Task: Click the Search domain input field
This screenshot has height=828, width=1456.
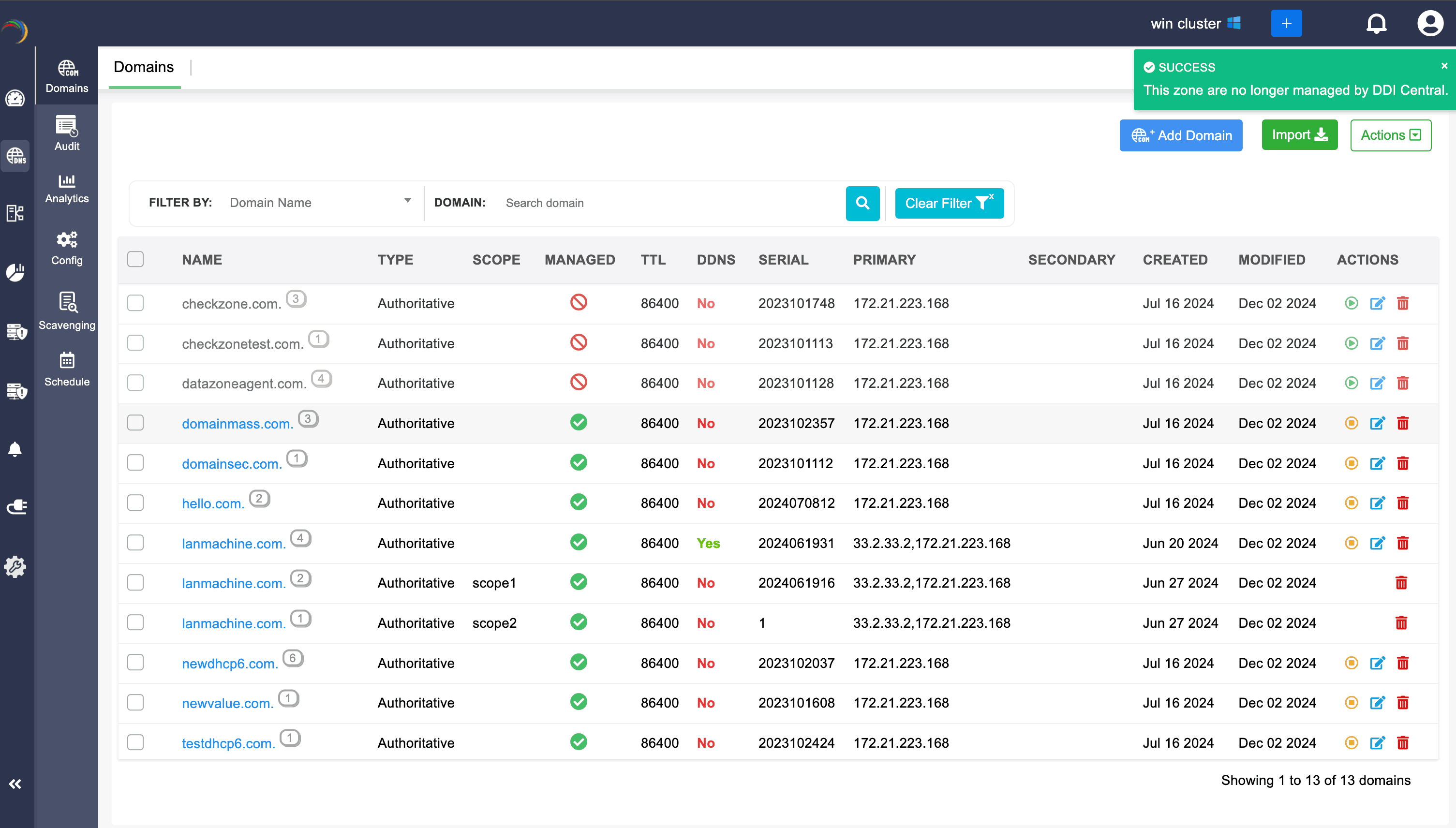Action: [x=671, y=203]
